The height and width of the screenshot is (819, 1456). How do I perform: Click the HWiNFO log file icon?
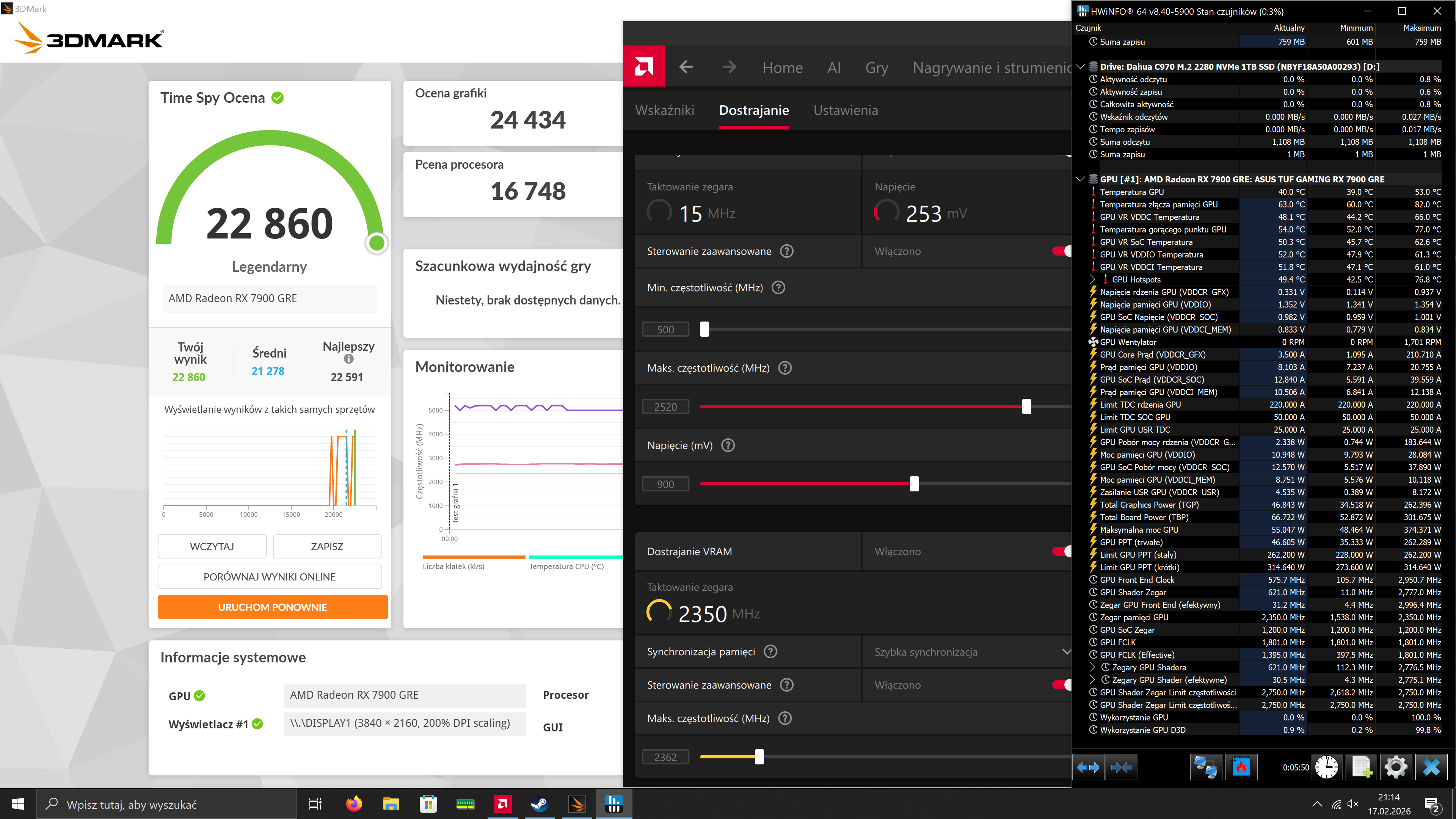pyautogui.click(x=1361, y=767)
